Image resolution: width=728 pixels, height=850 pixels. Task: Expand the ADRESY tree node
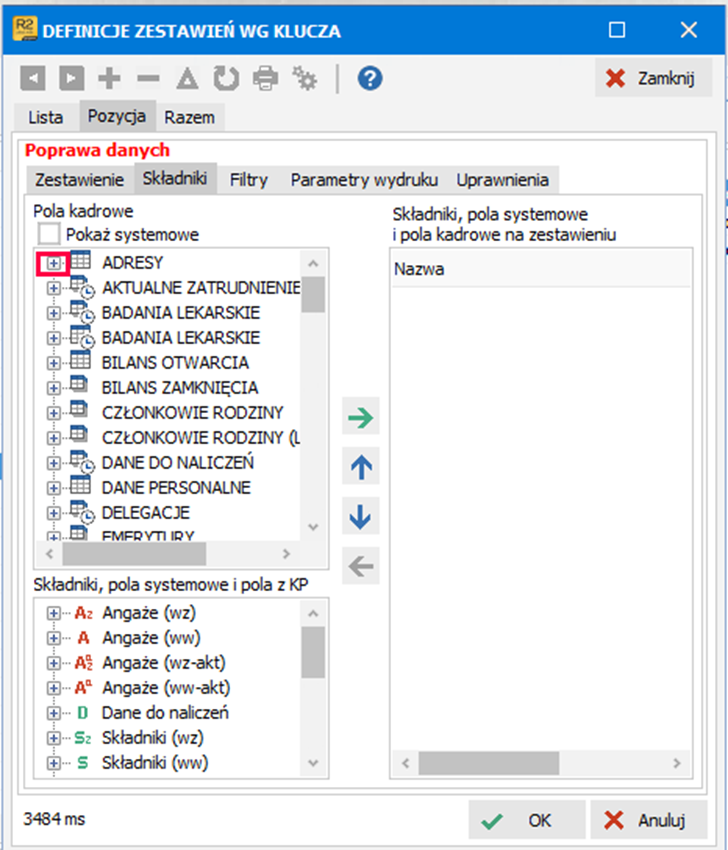point(53,263)
